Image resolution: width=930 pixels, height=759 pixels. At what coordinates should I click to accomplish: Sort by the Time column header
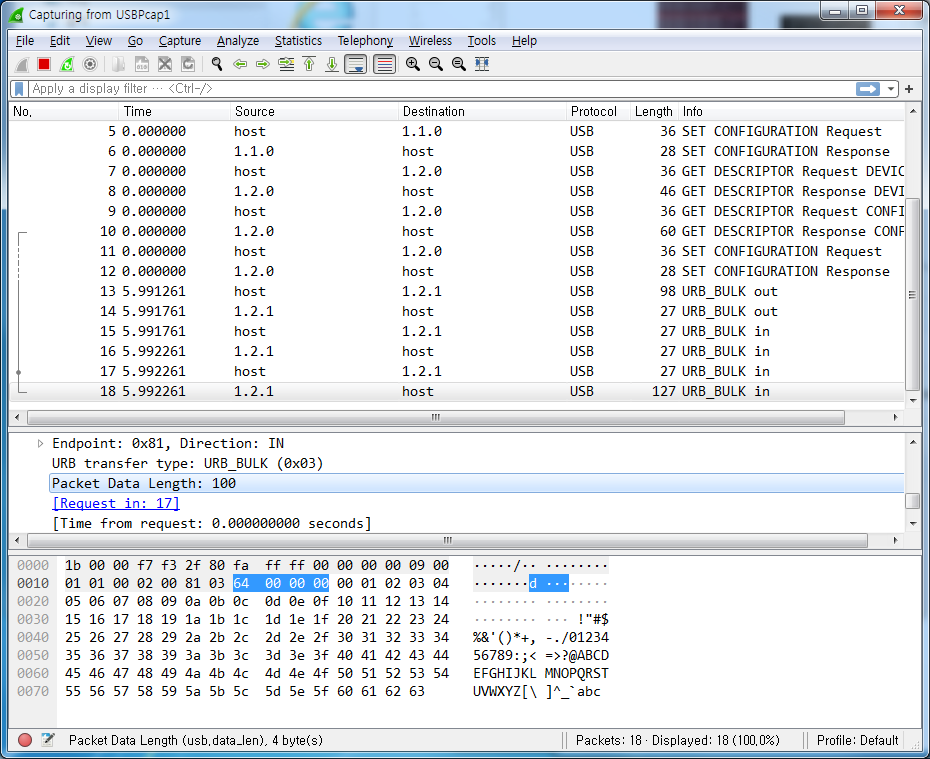pos(174,111)
